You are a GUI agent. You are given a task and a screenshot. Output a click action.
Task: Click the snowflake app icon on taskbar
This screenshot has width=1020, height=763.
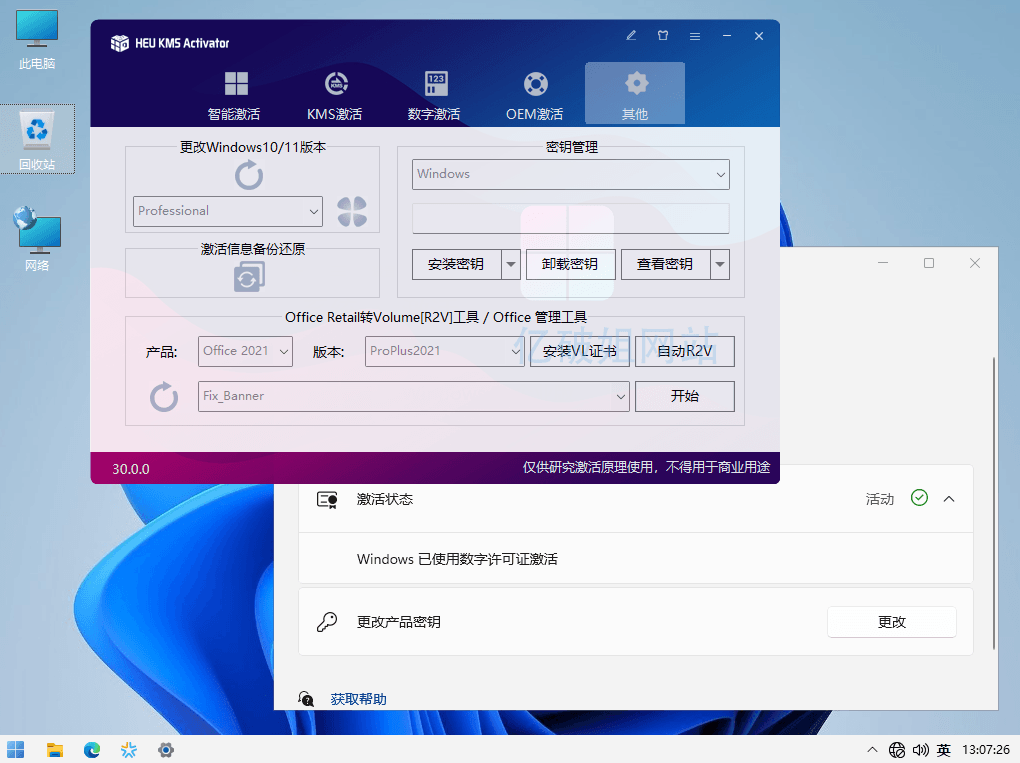tap(129, 749)
